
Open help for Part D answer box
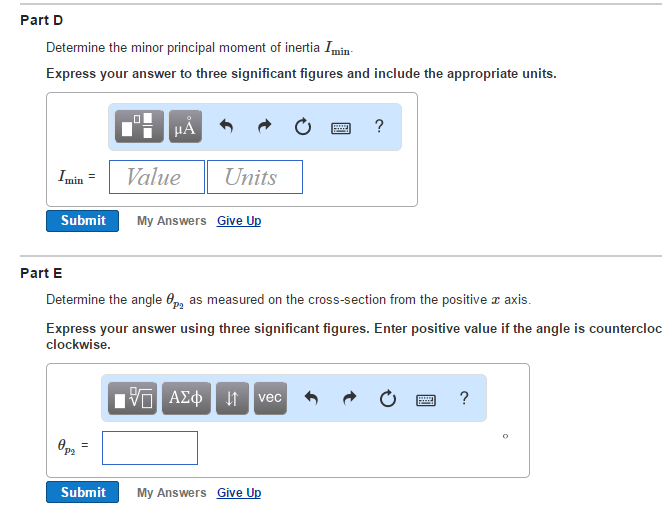click(378, 126)
